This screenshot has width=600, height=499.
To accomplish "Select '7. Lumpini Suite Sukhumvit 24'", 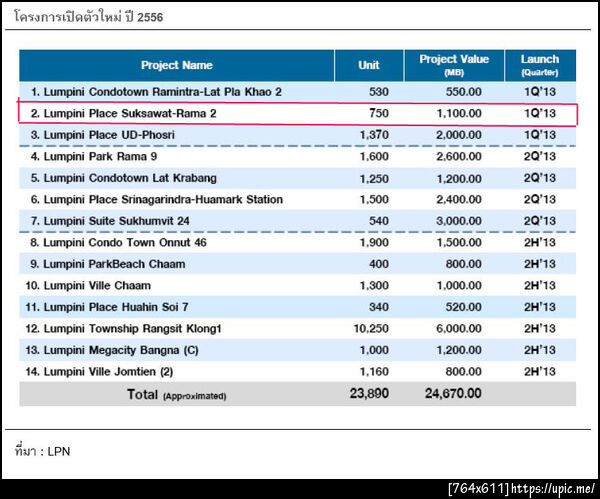I will click(x=110, y=221).
